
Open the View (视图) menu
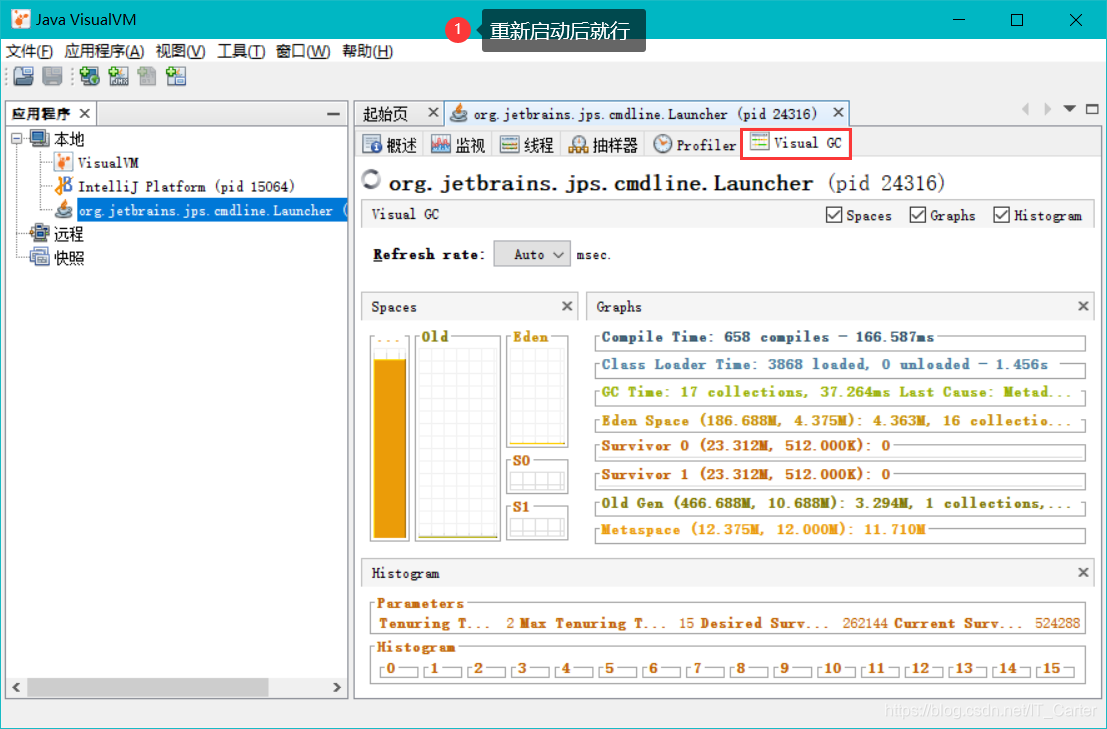click(x=180, y=51)
